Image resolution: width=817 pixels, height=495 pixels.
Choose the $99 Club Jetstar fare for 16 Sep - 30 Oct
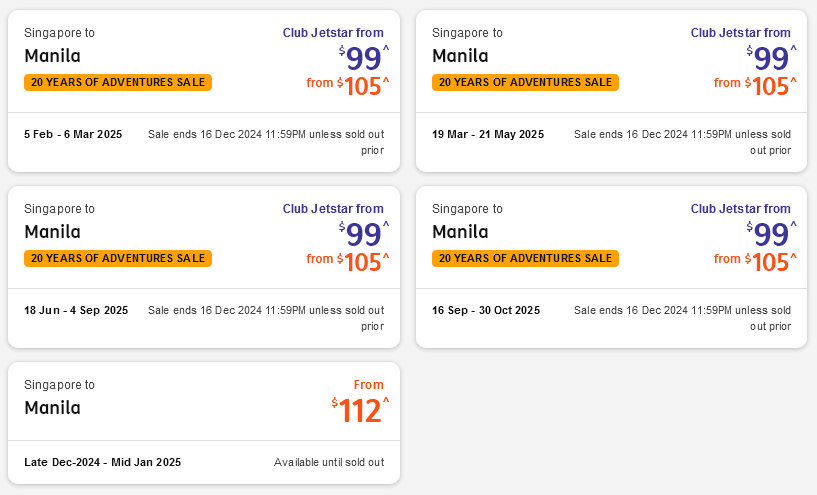(x=771, y=234)
